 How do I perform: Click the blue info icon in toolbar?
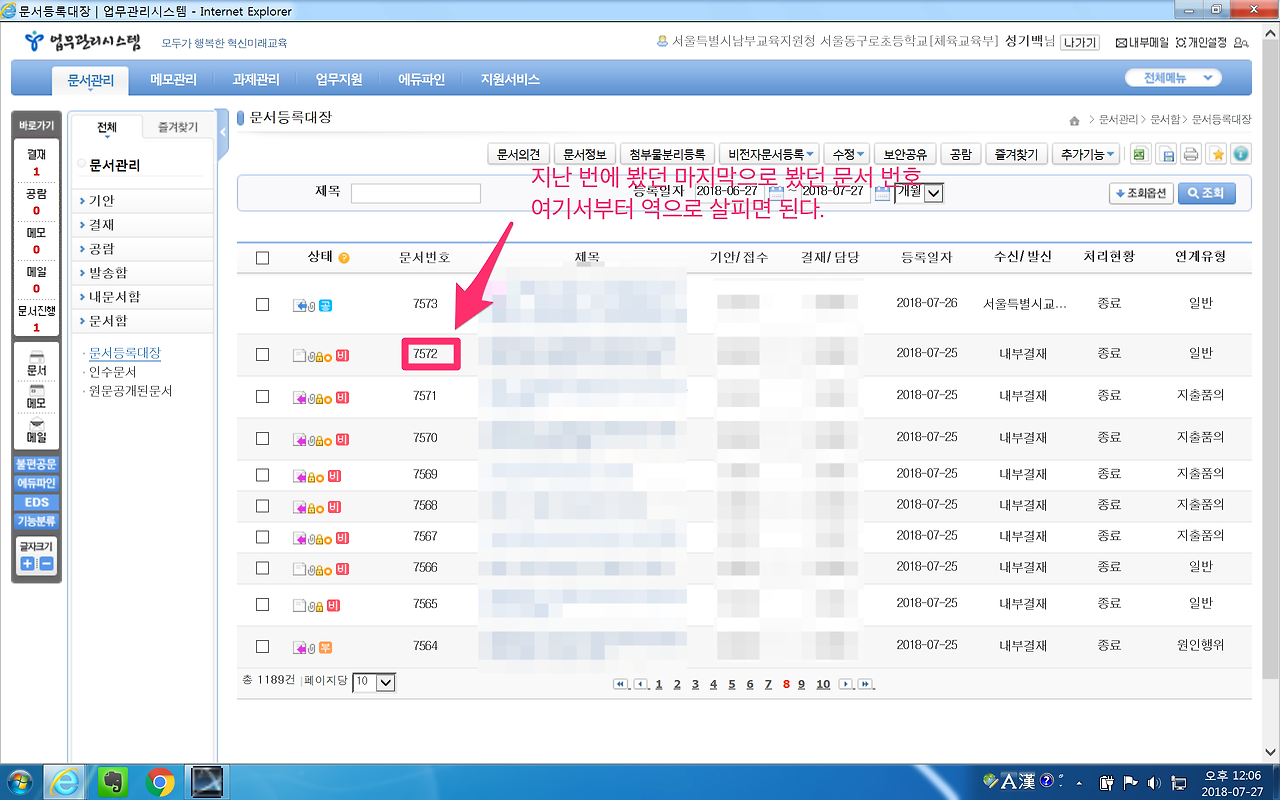pyautogui.click(x=1241, y=154)
